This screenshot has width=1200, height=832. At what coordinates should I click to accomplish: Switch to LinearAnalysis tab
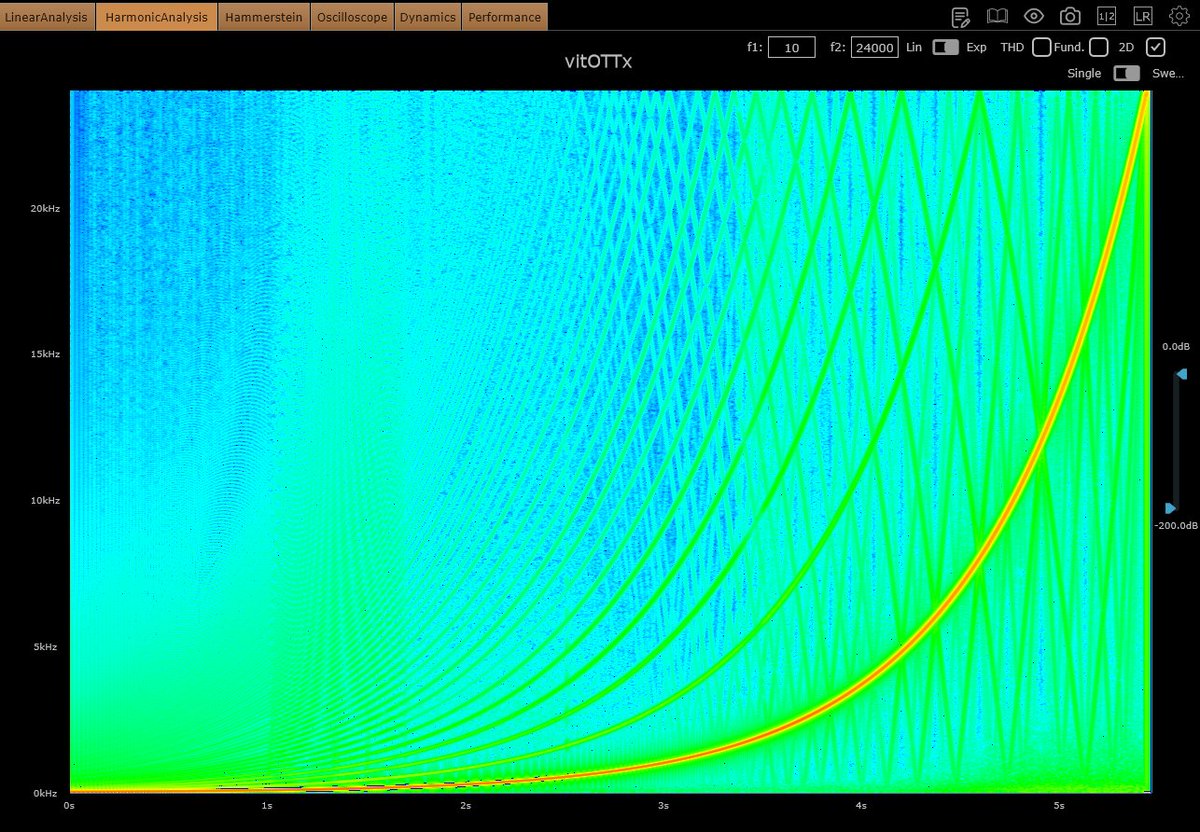[x=48, y=17]
